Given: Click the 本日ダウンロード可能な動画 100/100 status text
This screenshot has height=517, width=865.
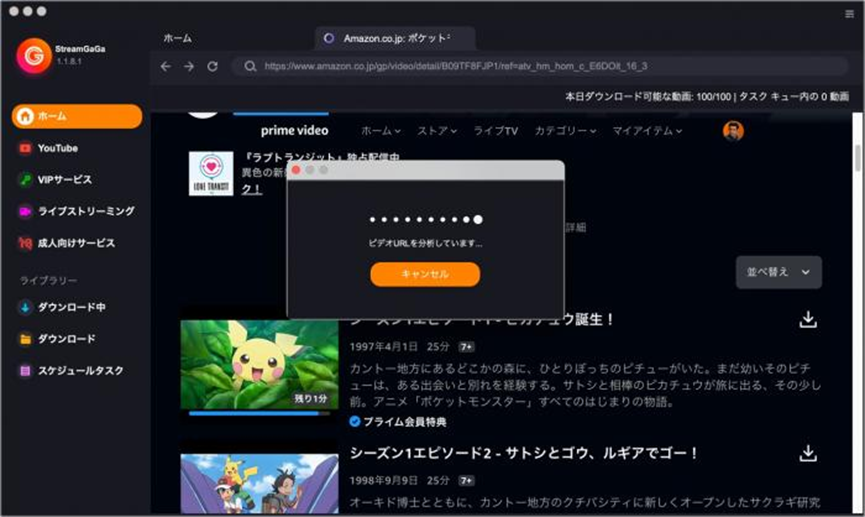Looking at the screenshot, I should click(x=648, y=97).
